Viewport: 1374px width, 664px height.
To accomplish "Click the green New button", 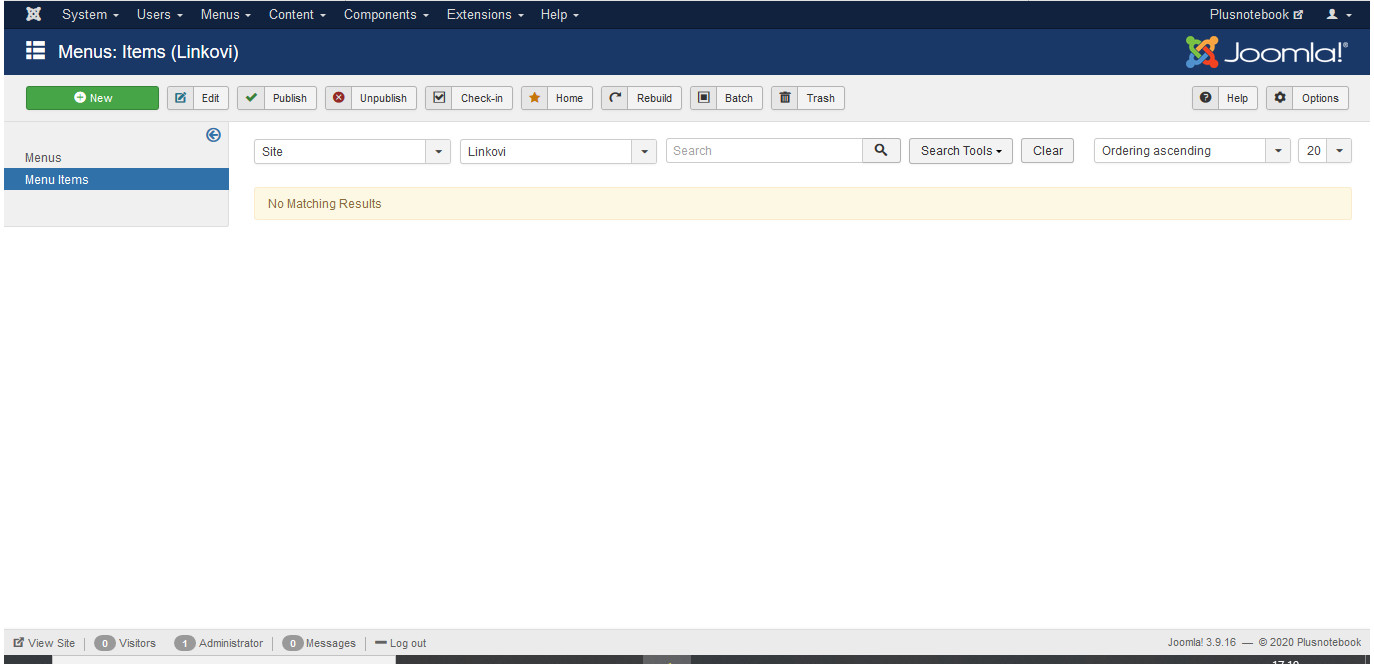I will point(92,98).
